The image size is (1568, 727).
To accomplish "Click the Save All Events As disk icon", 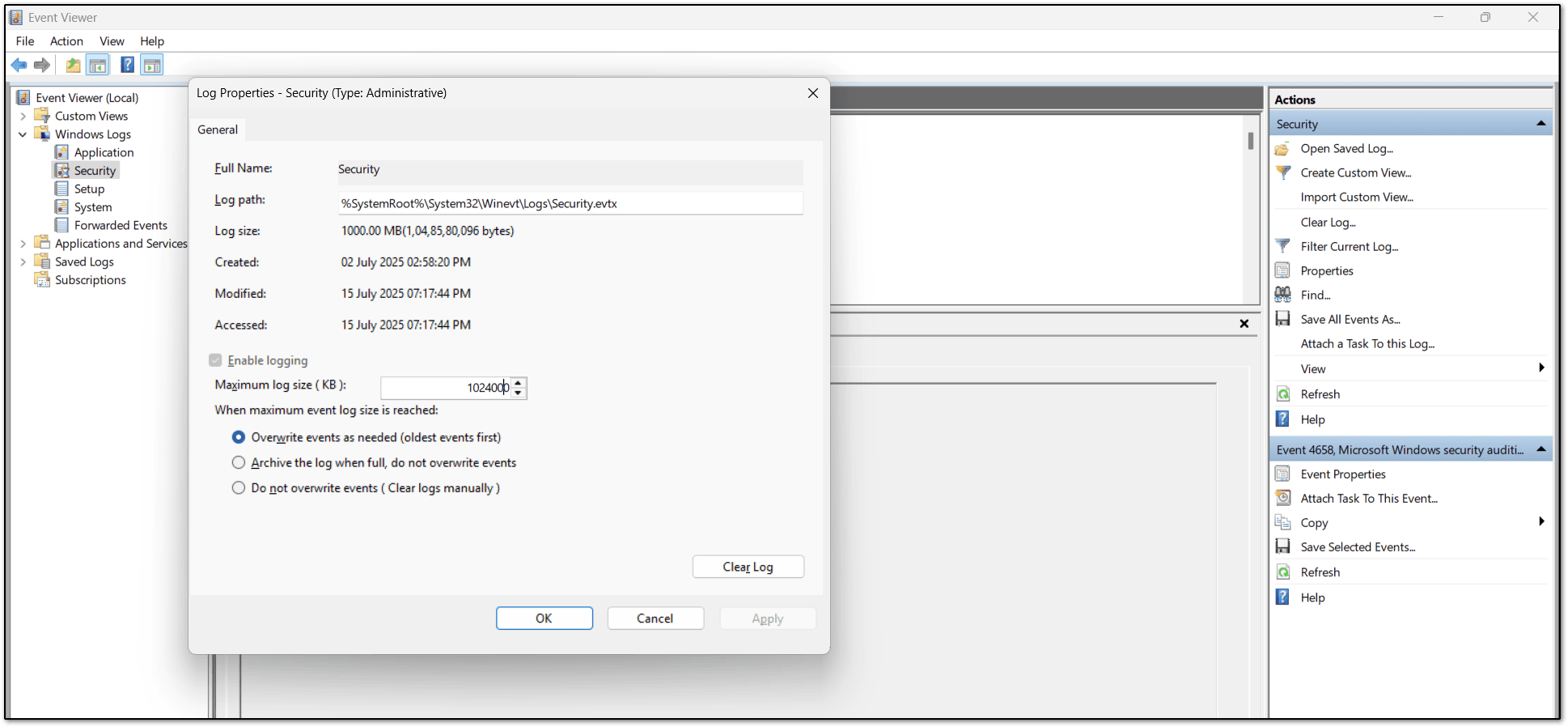I will click(1282, 319).
